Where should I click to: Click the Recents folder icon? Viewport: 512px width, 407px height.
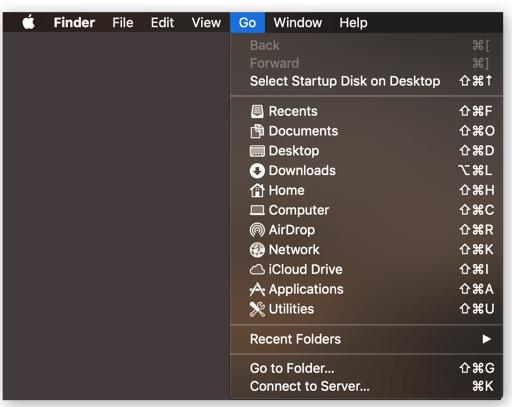pos(257,111)
